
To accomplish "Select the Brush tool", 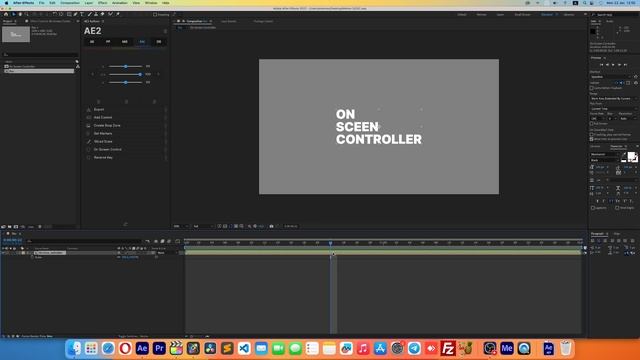I will pyautogui.click(x=89, y=14).
